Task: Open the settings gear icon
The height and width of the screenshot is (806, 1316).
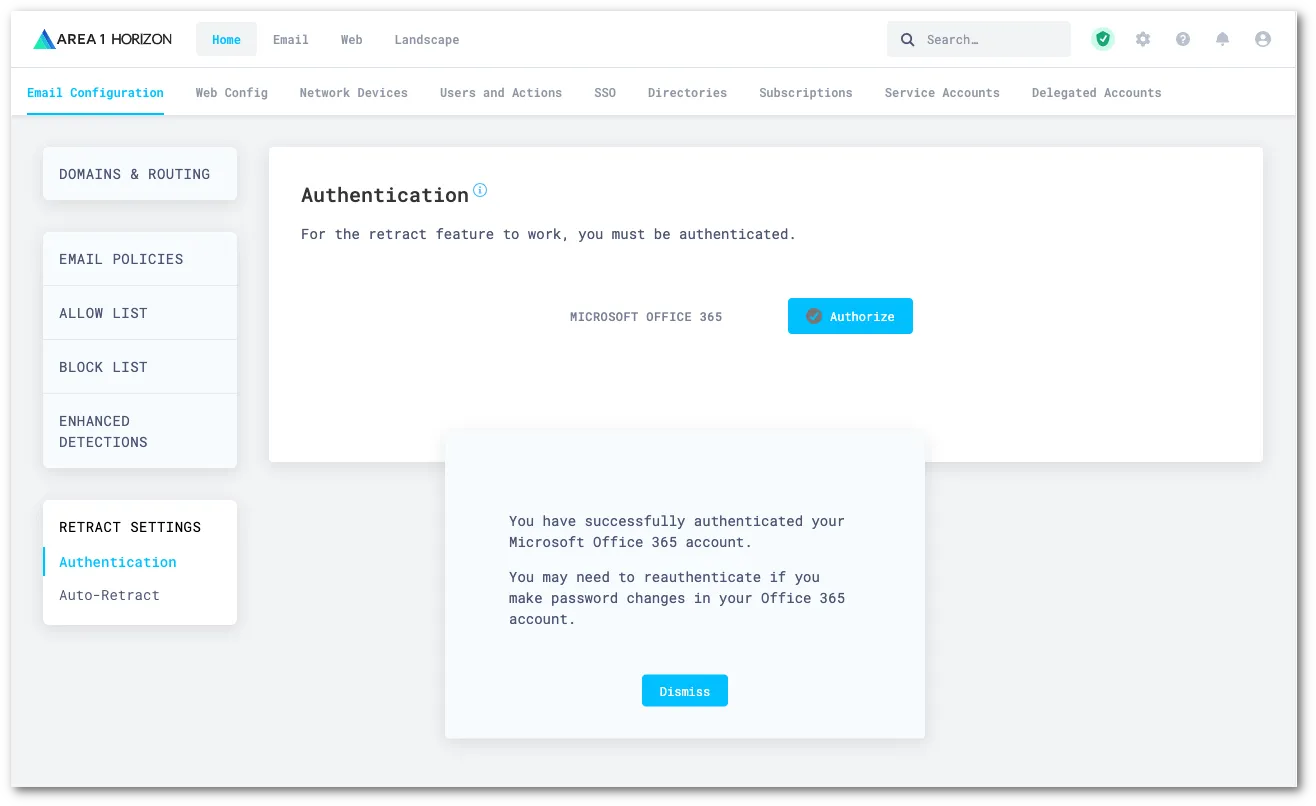Action: tap(1143, 39)
